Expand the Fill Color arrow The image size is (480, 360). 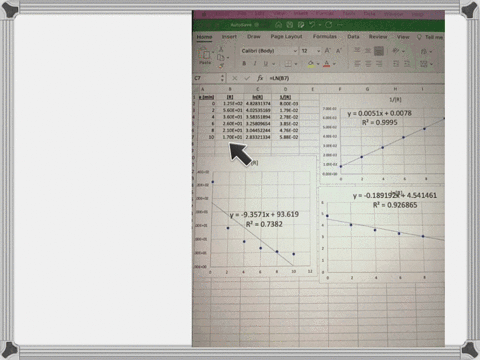point(318,64)
